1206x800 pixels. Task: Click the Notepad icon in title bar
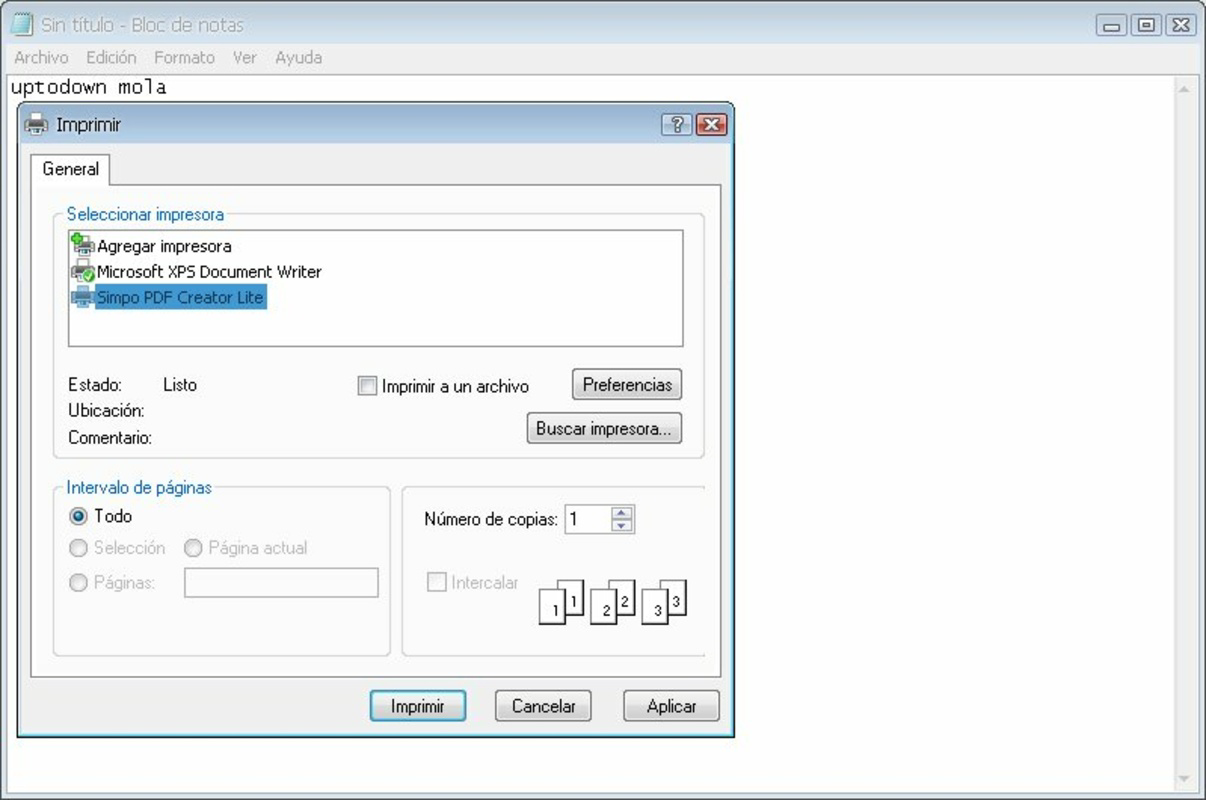[21, 24]
